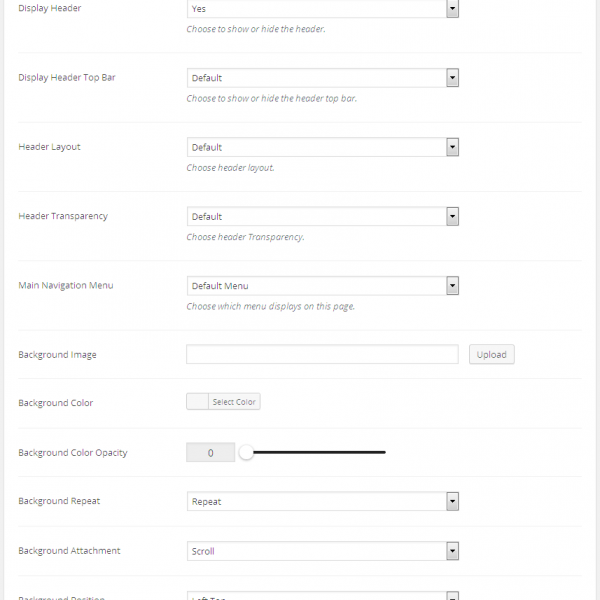Click the 'Scroll' value in Background Attachment
Image resolution: width=600 pixels, height=600 pixels.
[x=203, y=551]
